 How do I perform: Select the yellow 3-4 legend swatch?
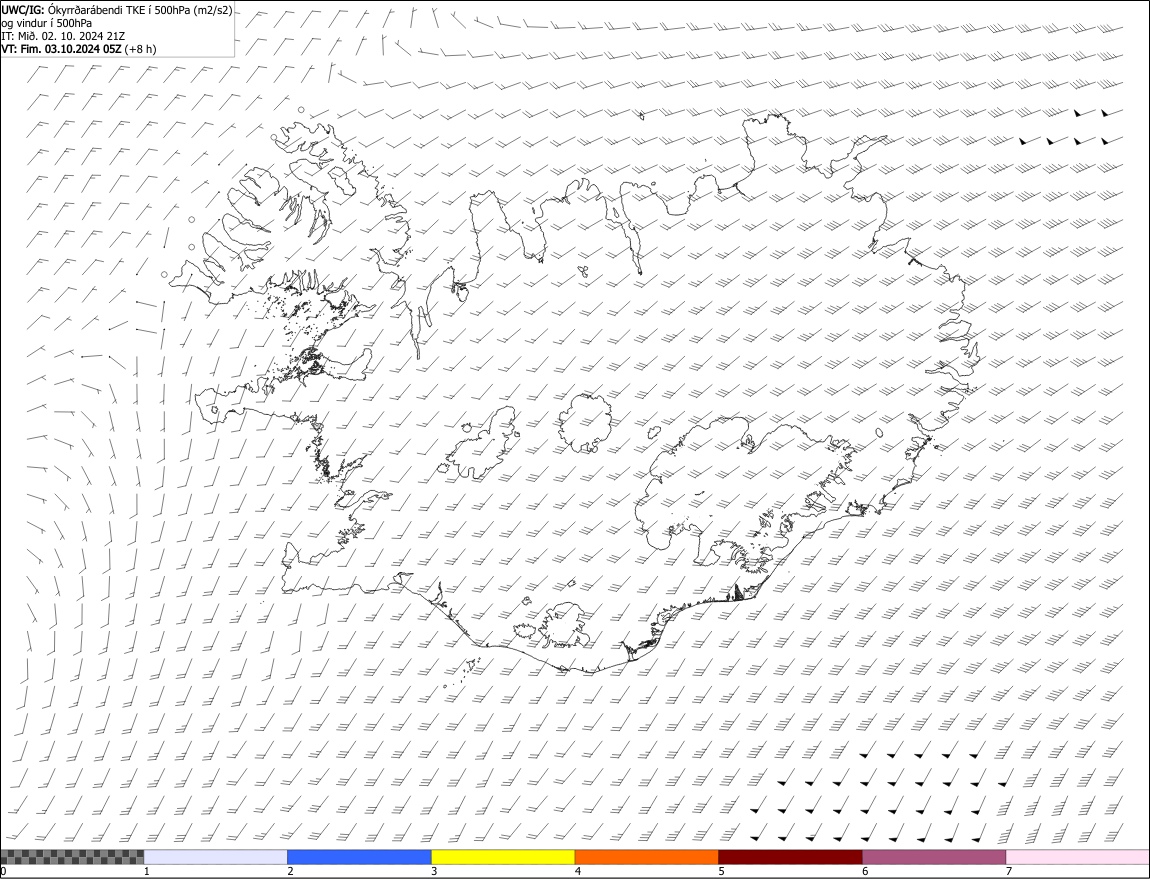coord(503,857)
